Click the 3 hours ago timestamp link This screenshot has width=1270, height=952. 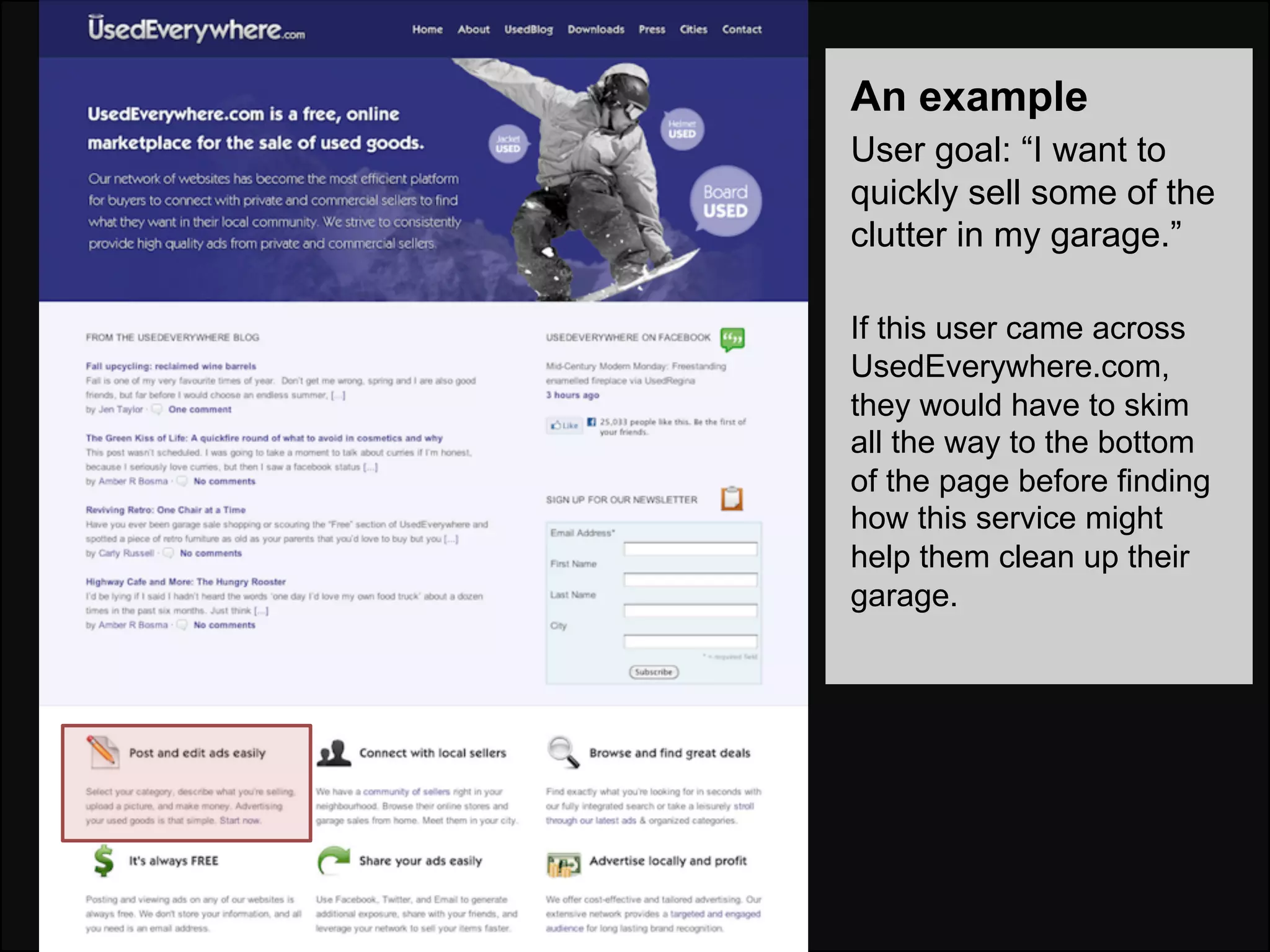pos(572,395)
